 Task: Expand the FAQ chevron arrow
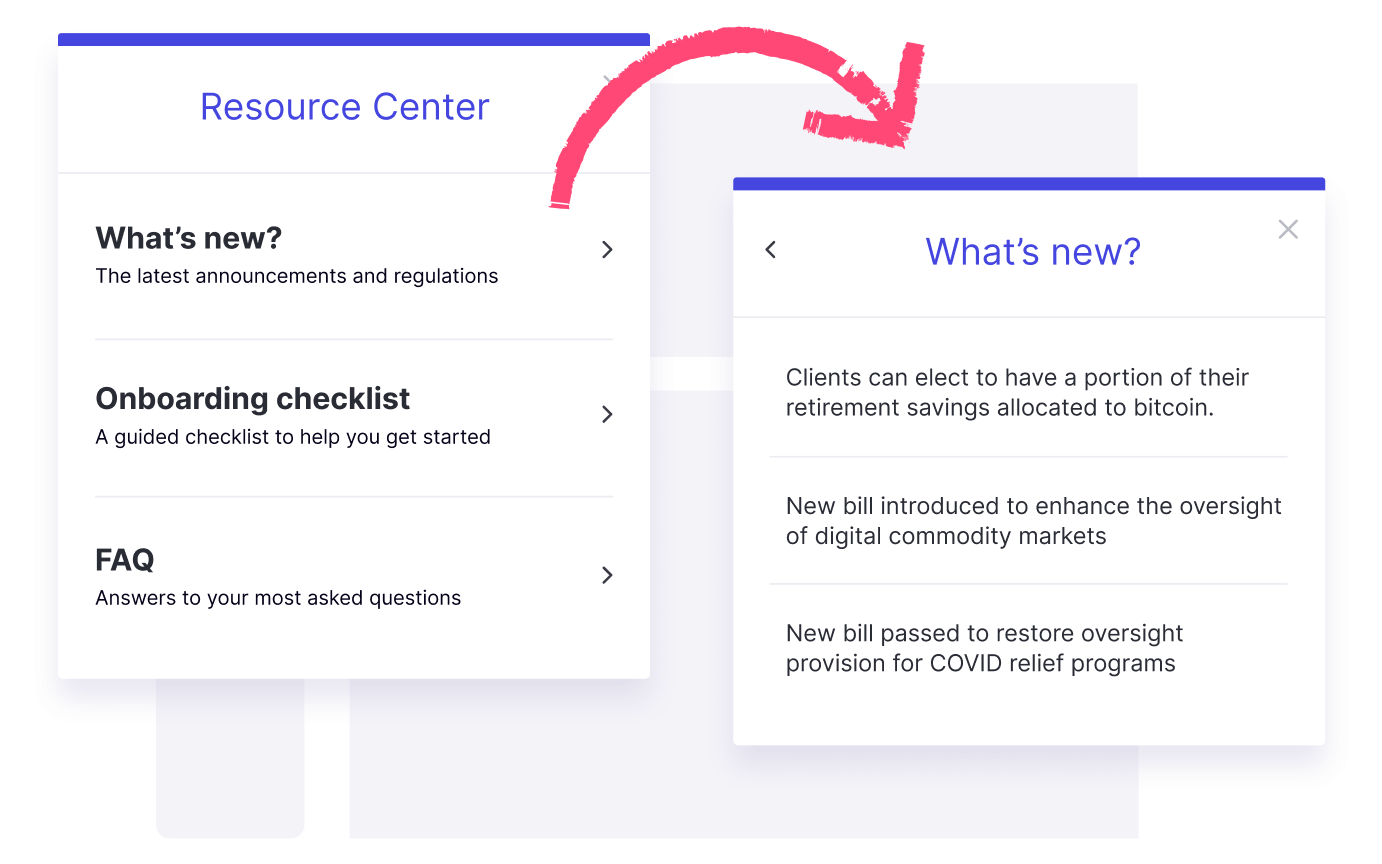coord(607,575)
